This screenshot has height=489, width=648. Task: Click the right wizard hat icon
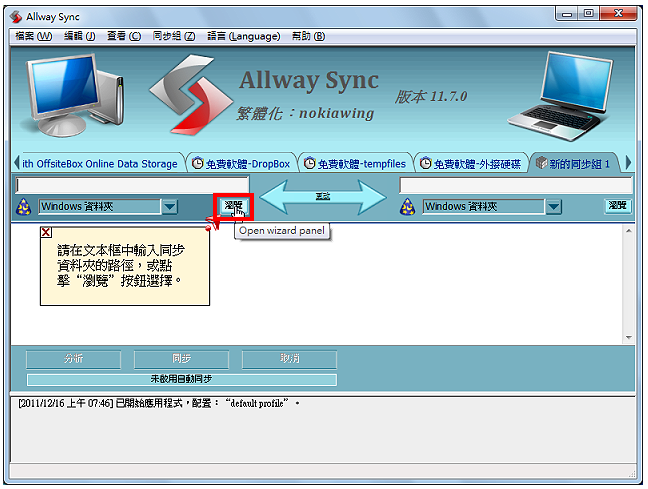pyautogui.click(x=407, y=207)
